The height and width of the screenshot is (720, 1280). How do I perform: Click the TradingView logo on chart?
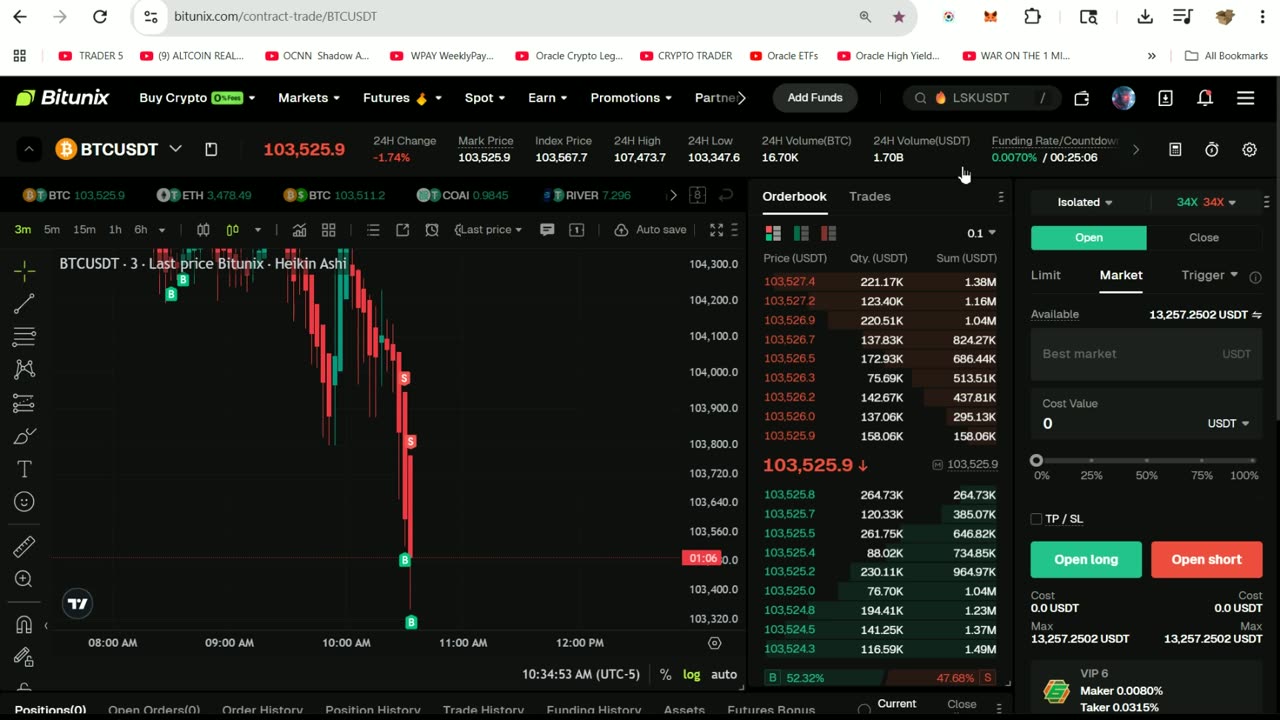point(77,603)
